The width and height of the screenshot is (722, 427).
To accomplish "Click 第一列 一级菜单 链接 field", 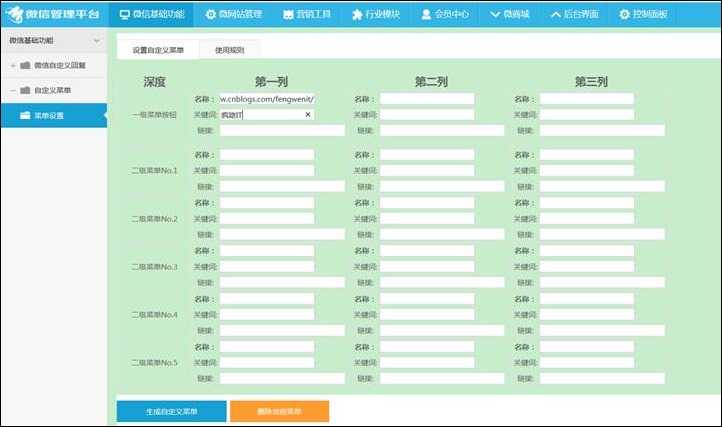I will (x=282, y=130).
